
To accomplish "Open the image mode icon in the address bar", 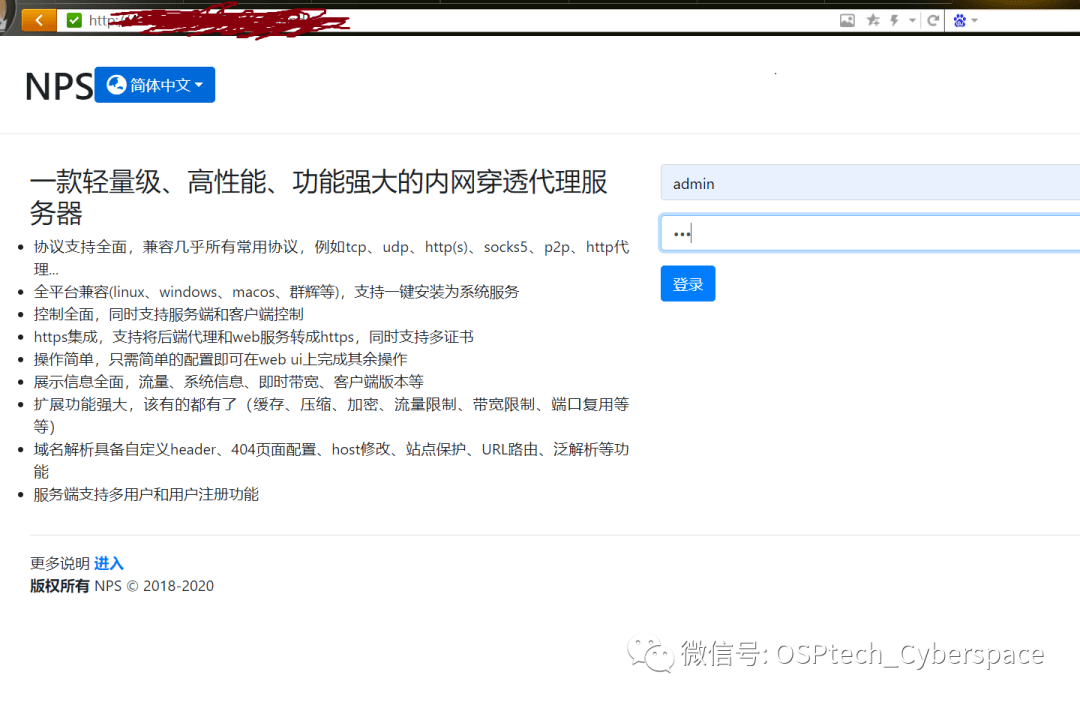I will click(847, 21).
